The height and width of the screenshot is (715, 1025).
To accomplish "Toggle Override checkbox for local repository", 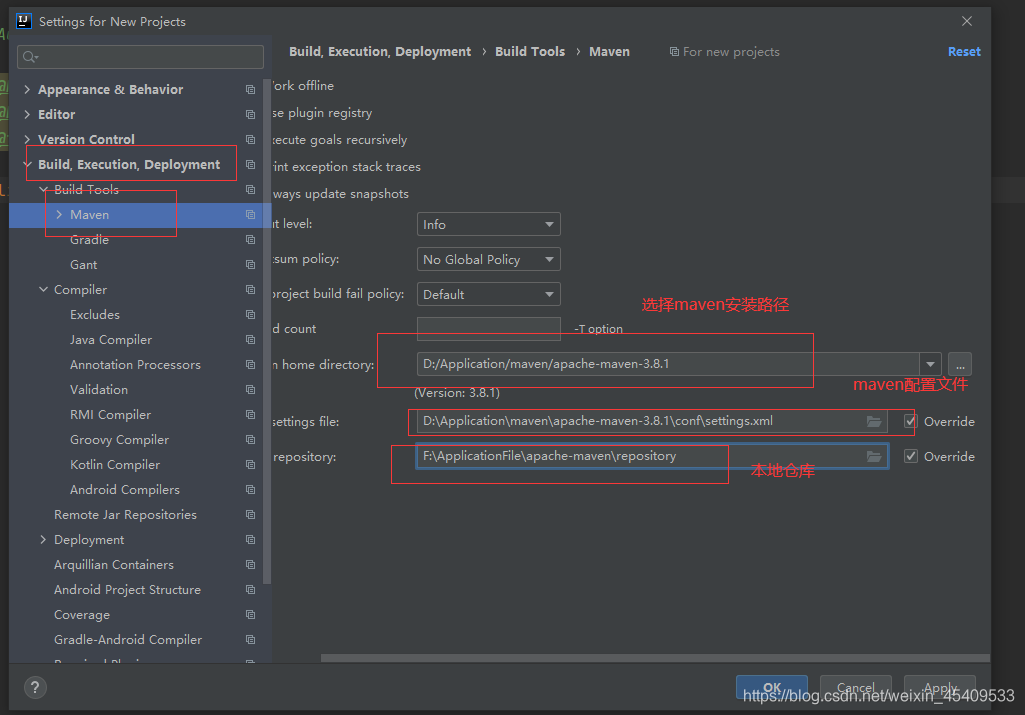I will pos(911,456).
